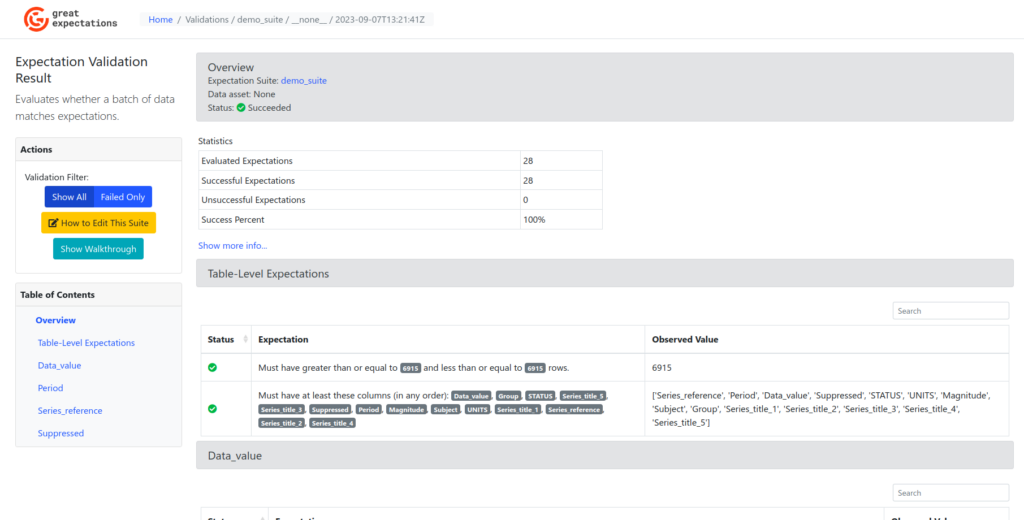Jump to Table-Level Expectations in contents

pos(86,343)
